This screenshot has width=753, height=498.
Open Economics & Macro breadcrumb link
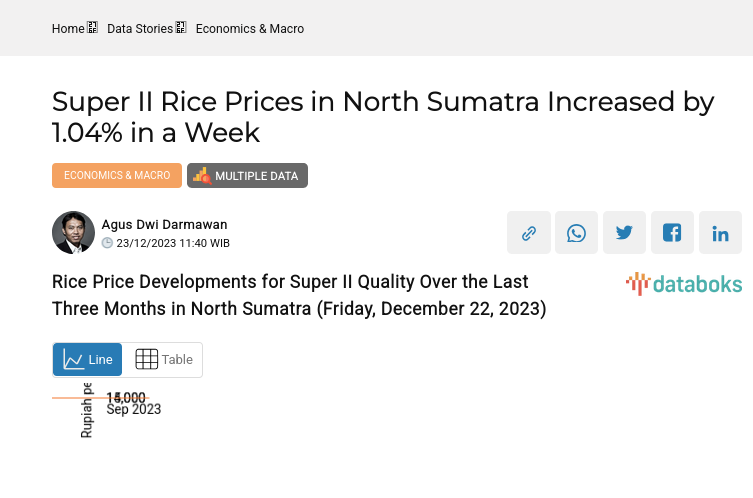point(250,29)
